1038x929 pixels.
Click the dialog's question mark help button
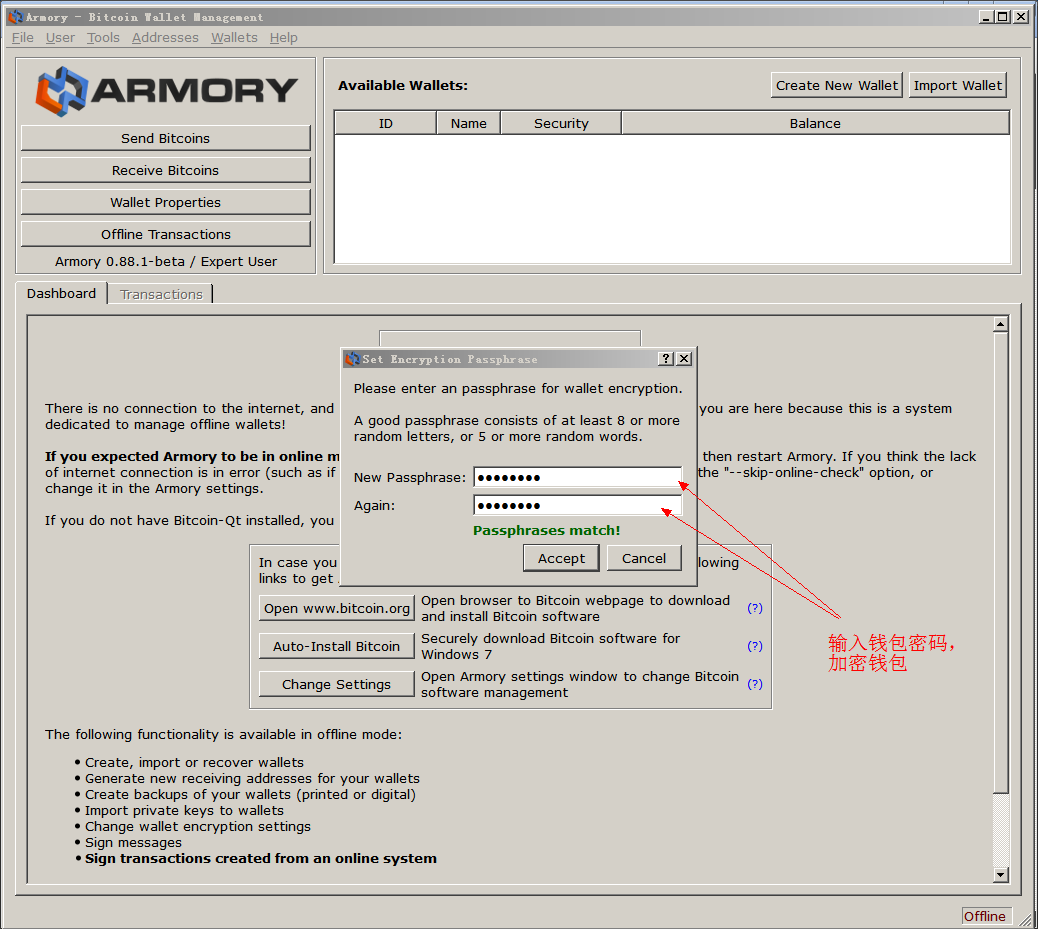click(667, 359)
